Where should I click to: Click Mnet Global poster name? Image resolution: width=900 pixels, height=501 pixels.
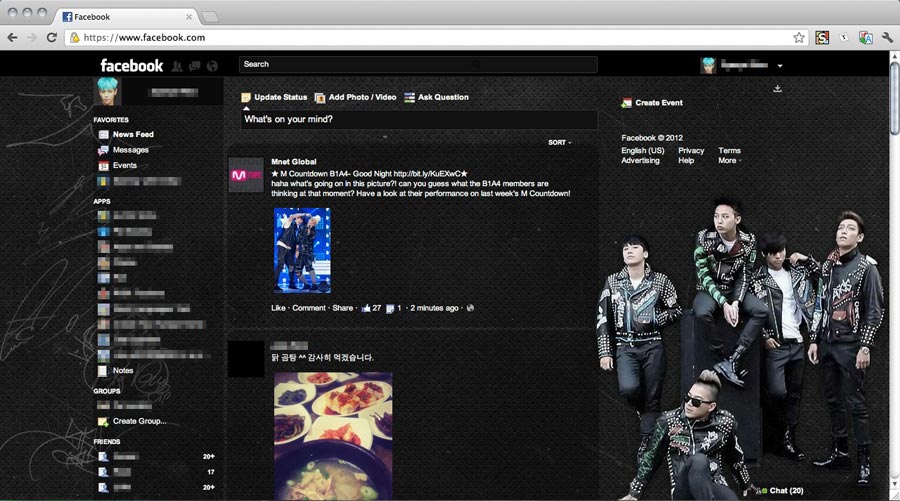coord(294,162)
